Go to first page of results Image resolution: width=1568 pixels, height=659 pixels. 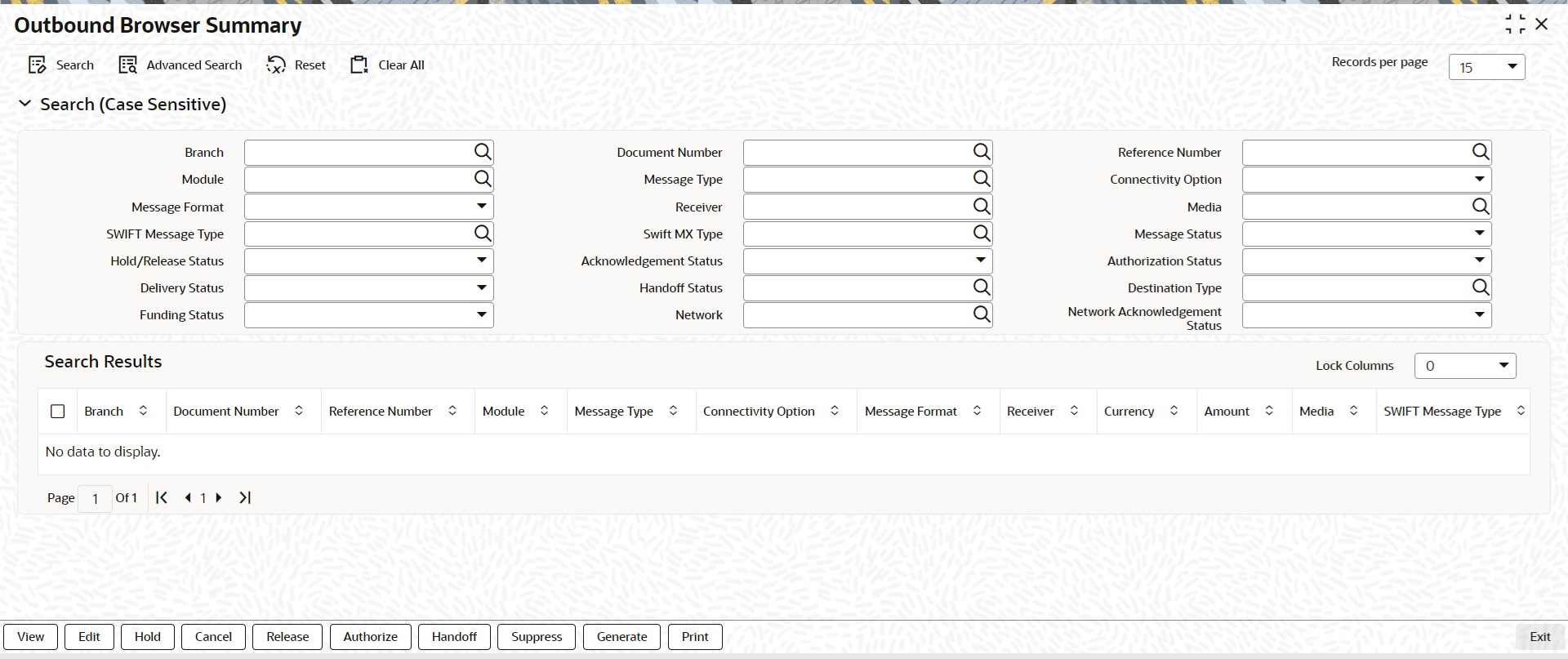162,497
